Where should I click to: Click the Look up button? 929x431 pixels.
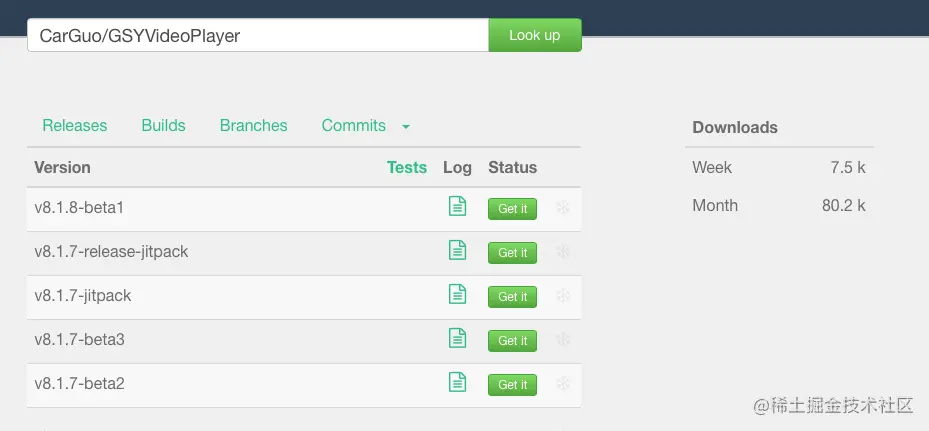535,35
